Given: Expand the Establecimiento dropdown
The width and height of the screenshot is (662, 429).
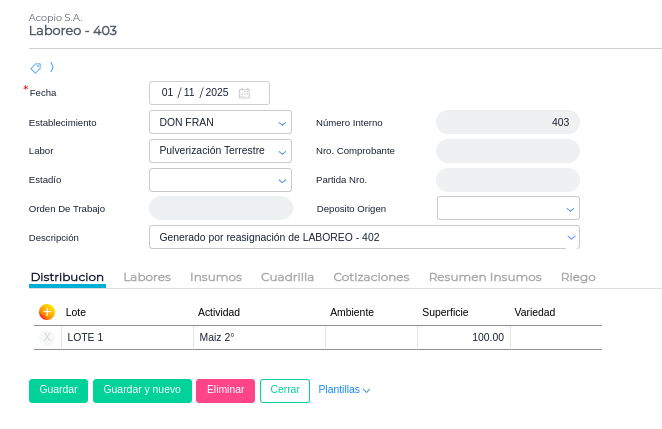Looking at the screenshot, I should point(282,123).
